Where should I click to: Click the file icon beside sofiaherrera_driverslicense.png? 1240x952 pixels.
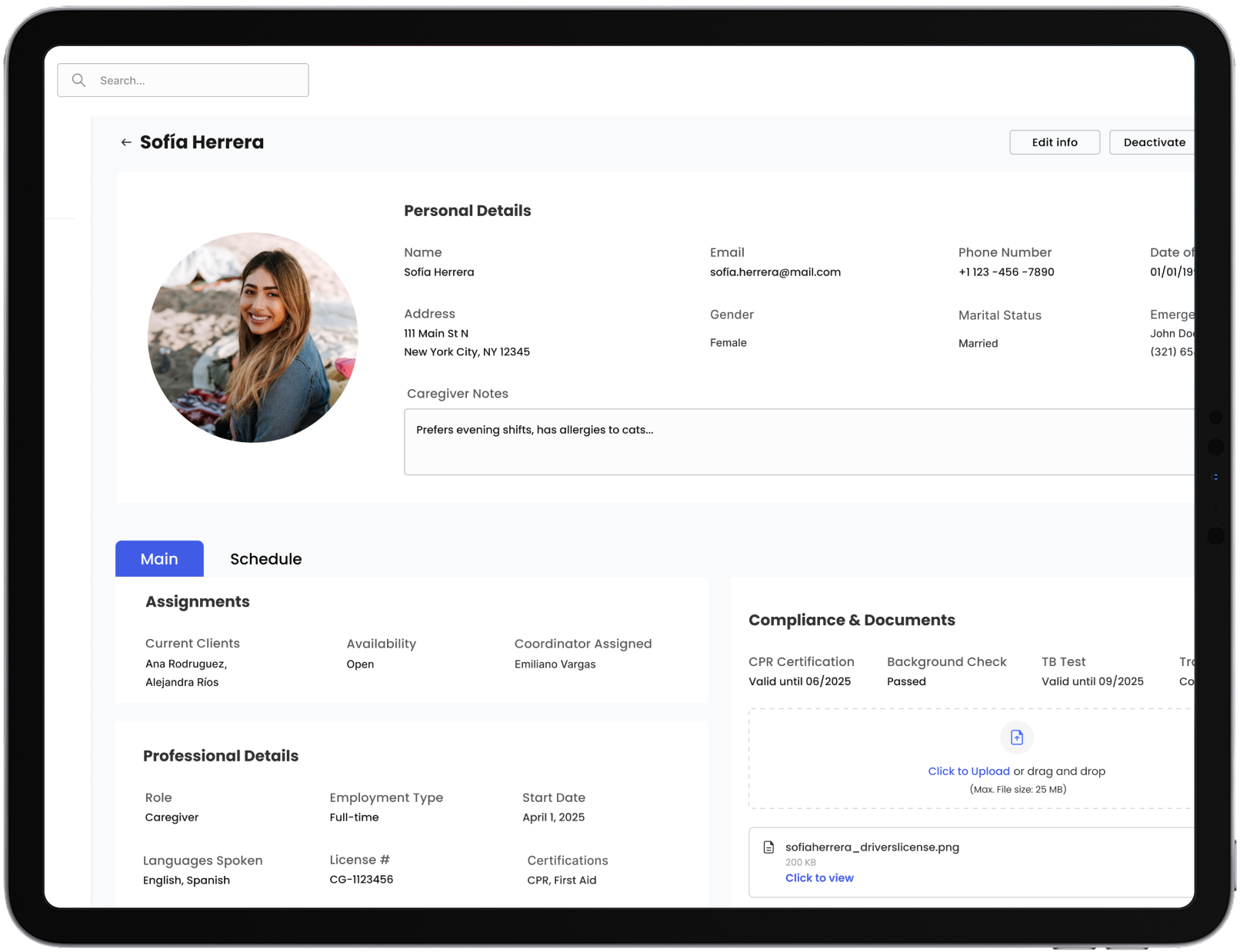click(x=768, y=847)
